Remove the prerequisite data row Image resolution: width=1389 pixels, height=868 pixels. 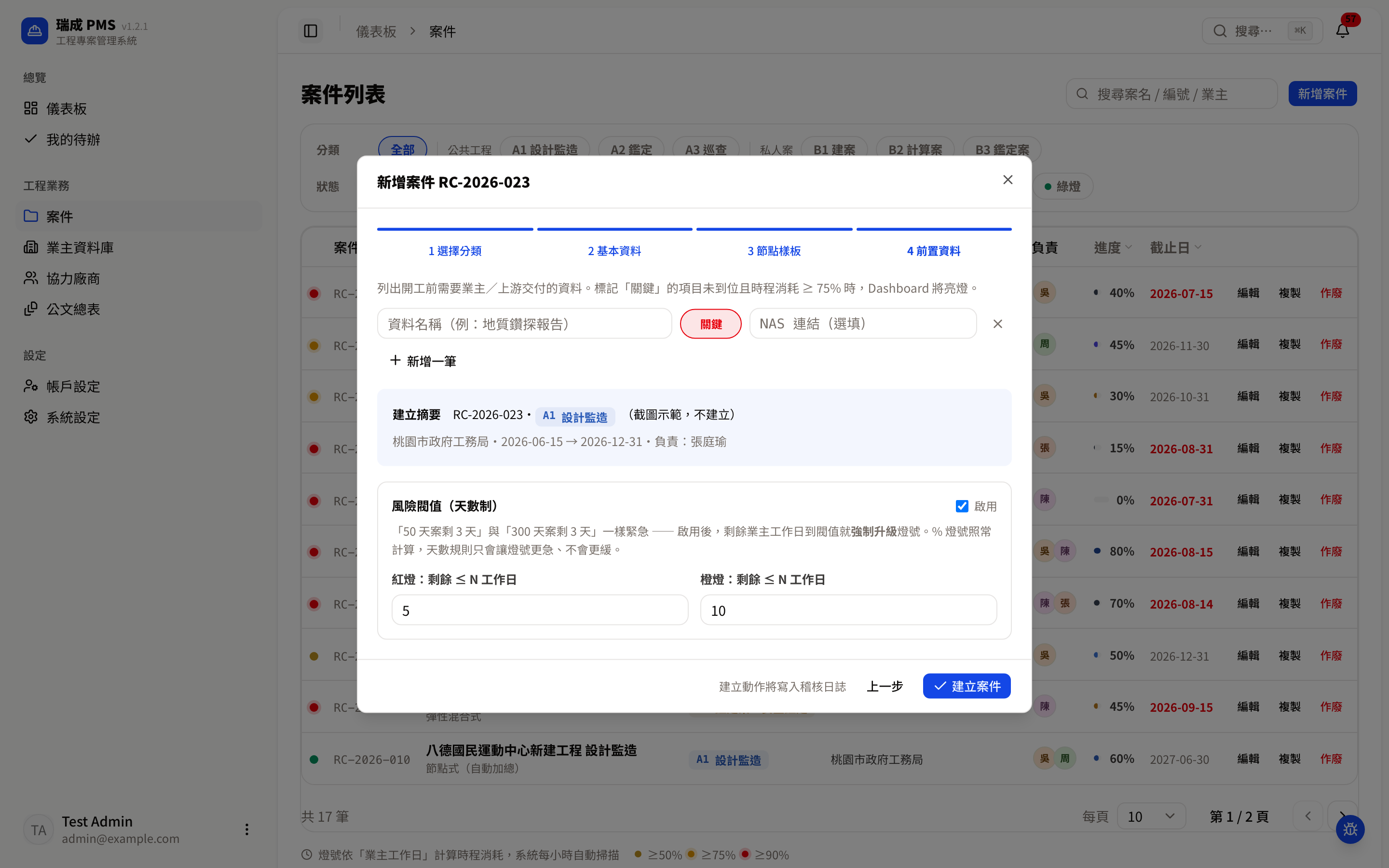998,324
